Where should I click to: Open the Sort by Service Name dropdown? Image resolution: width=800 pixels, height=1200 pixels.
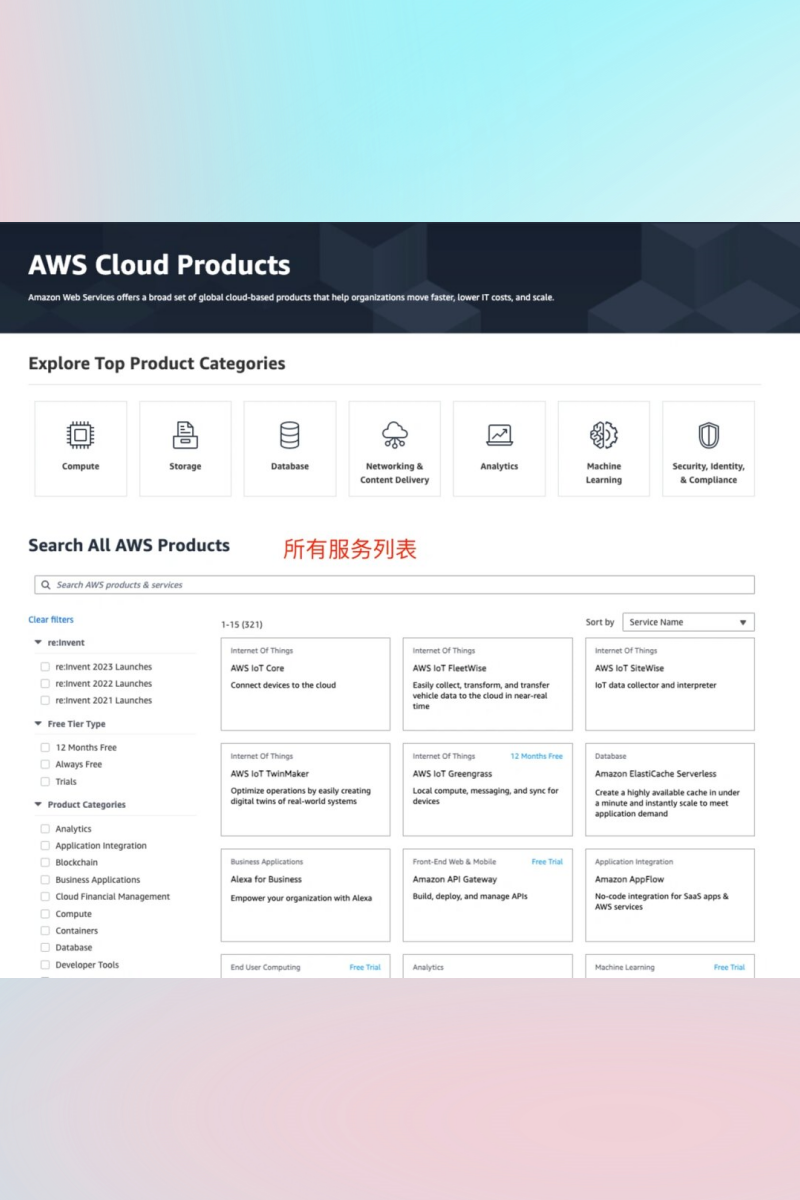tap(688, 622)
